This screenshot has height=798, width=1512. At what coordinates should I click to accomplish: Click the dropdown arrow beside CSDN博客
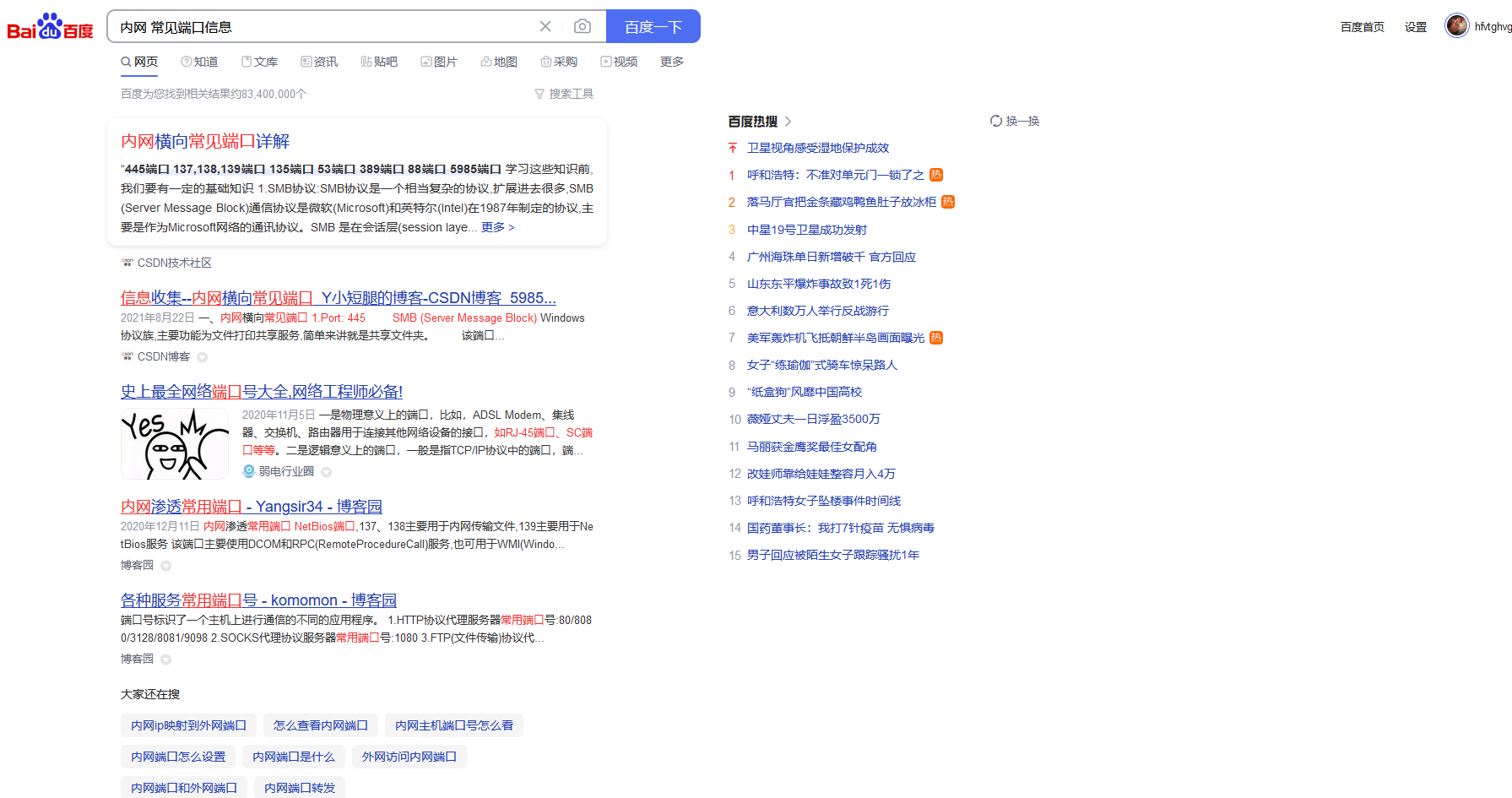[x=203, y=357]
